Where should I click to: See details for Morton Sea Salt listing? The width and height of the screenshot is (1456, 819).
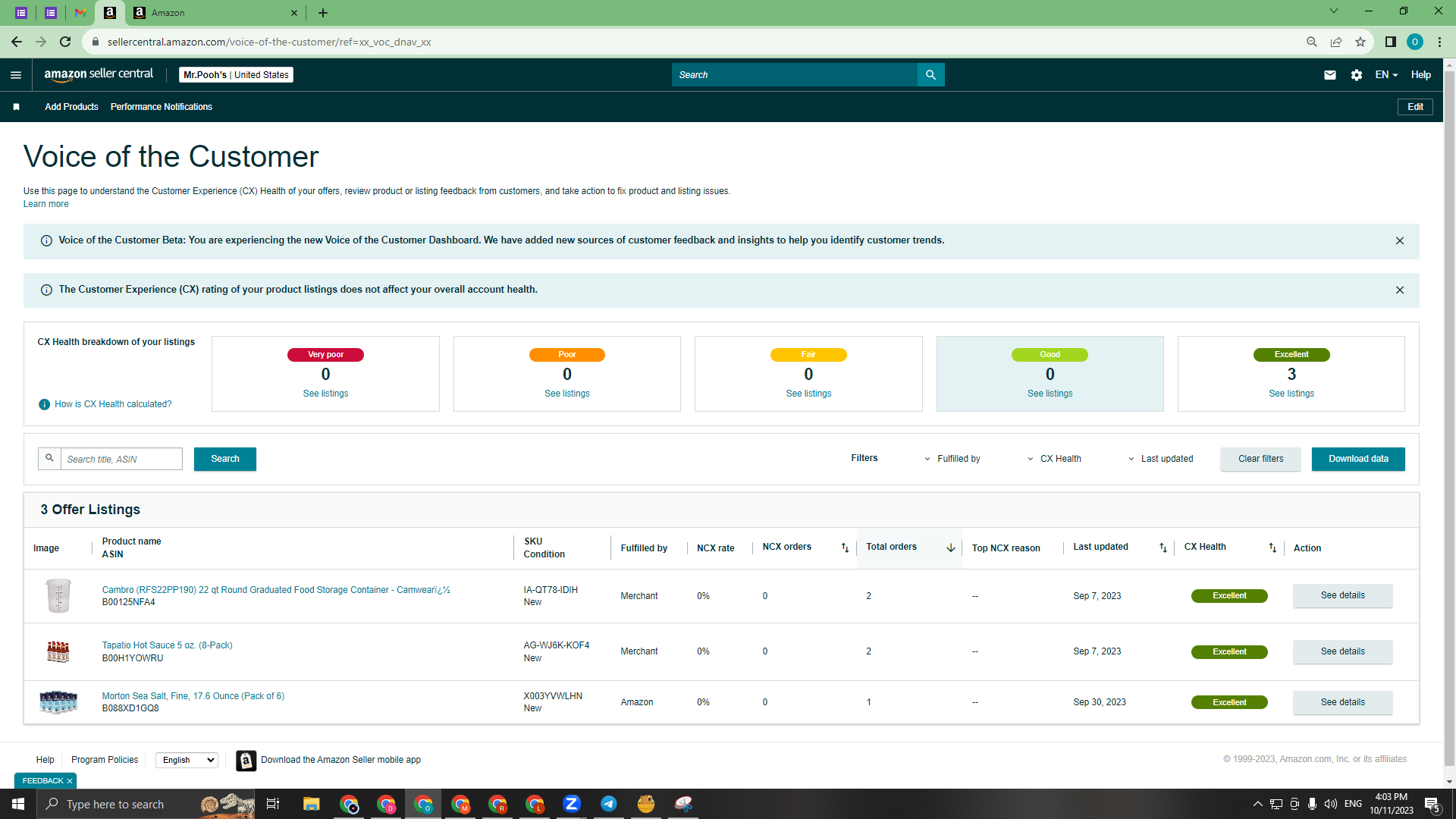pos(1342,703)
